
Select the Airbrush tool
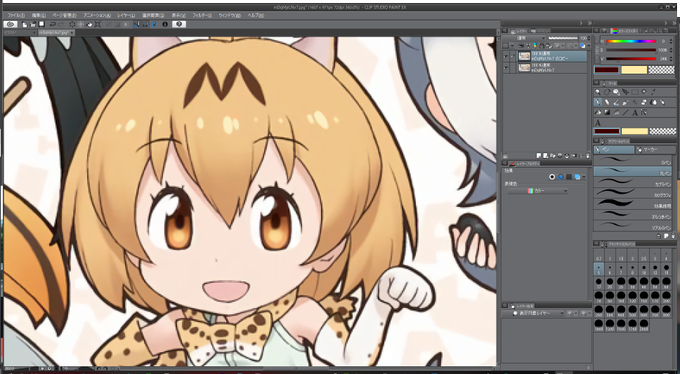click(x=625, y=102)
